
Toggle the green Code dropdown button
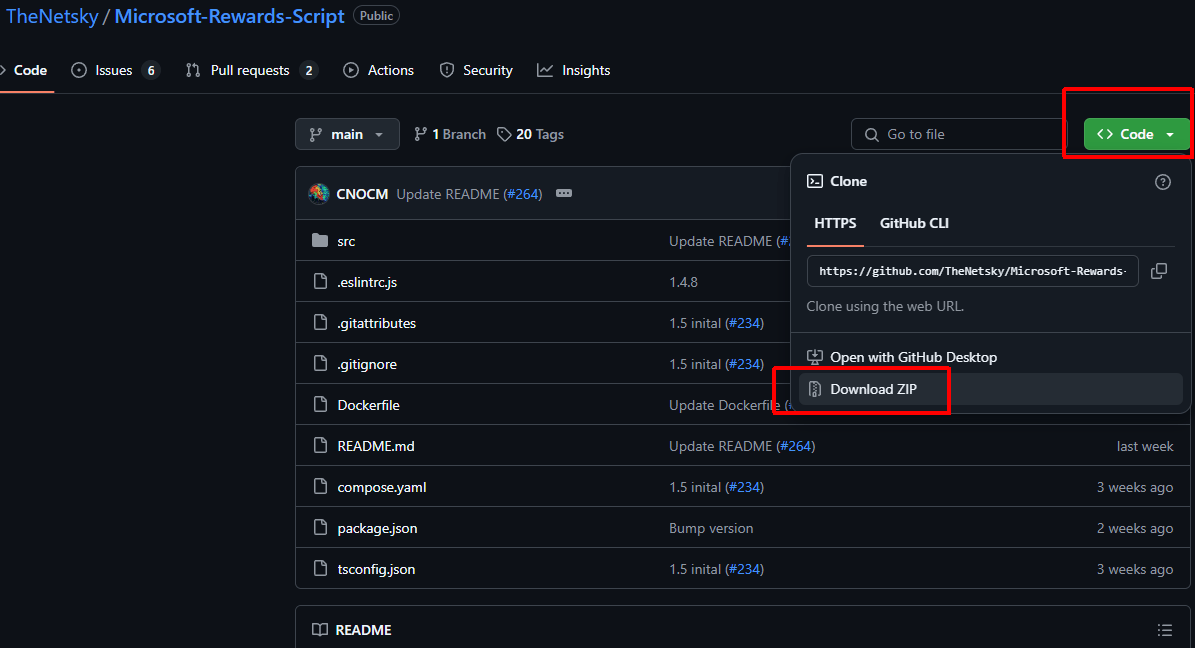click(x=1136, y=134)
